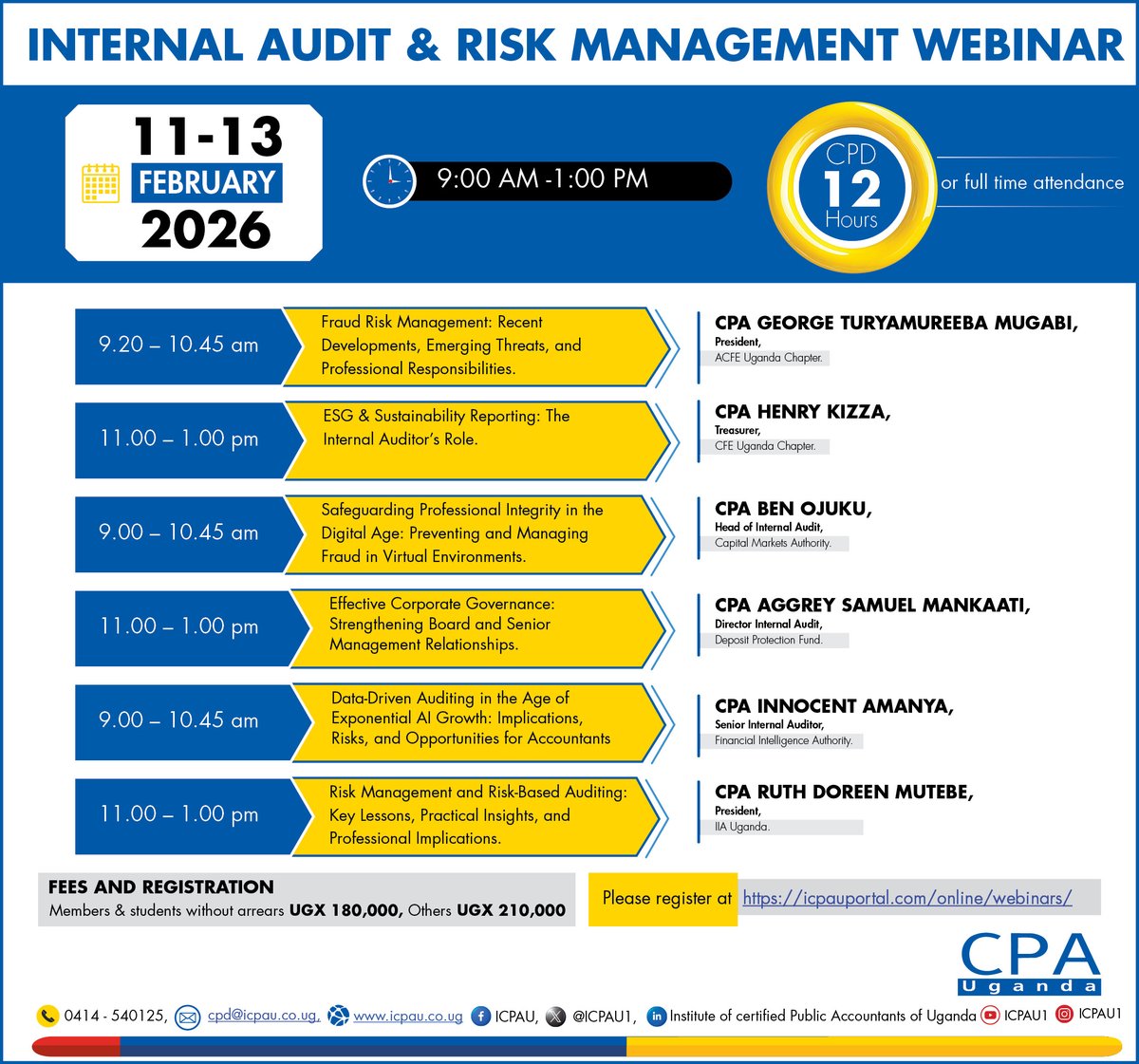Click Head of Internal Audit title text
The width and height of the screenshot is (1139, 1064).
pyautogui.click(x=769, y=527)
